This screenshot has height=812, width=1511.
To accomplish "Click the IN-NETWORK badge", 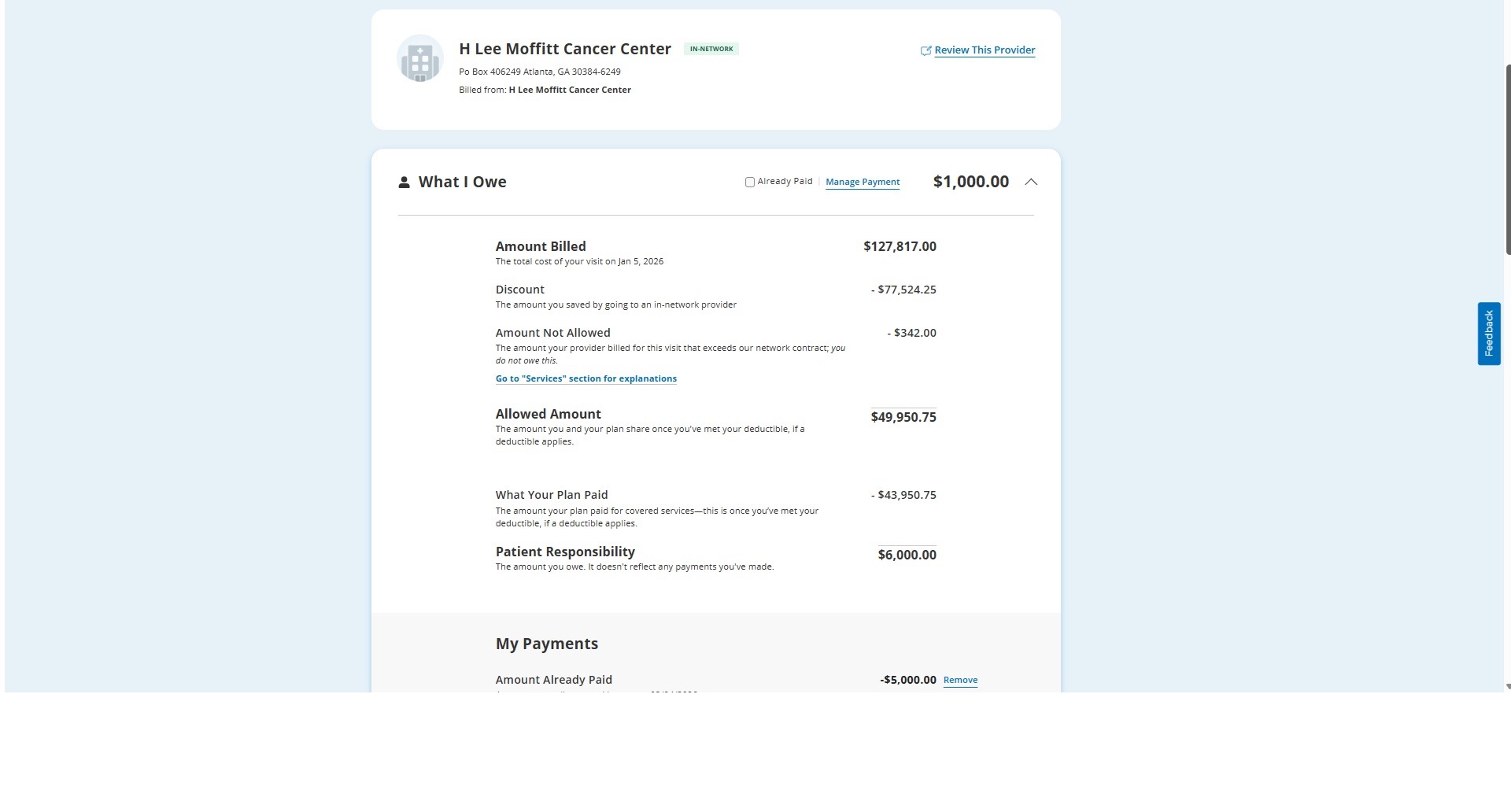I will (711, 49).
